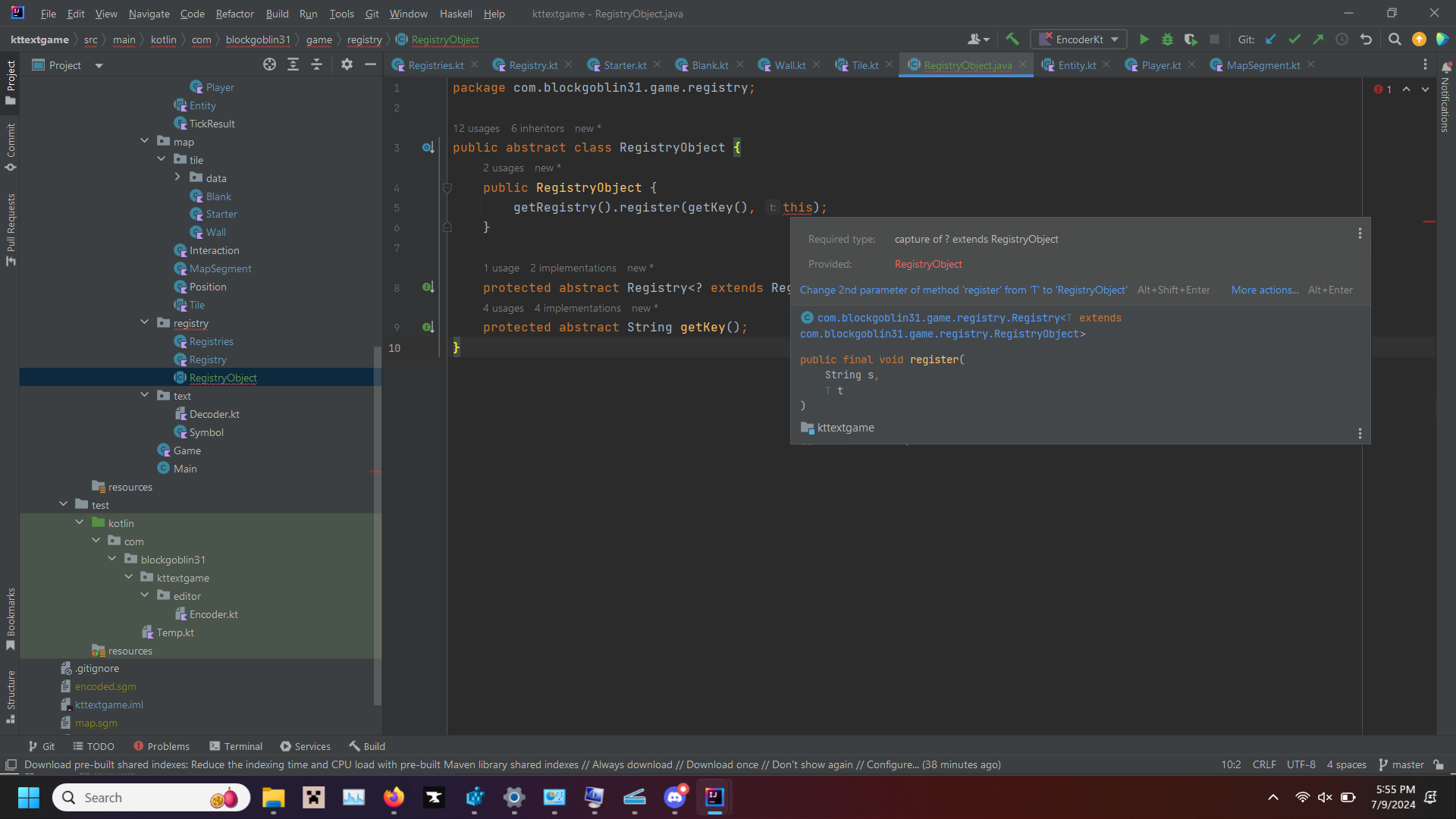
Task: Click gutter inheritors icon on line 3
Action: pos(428,148)
